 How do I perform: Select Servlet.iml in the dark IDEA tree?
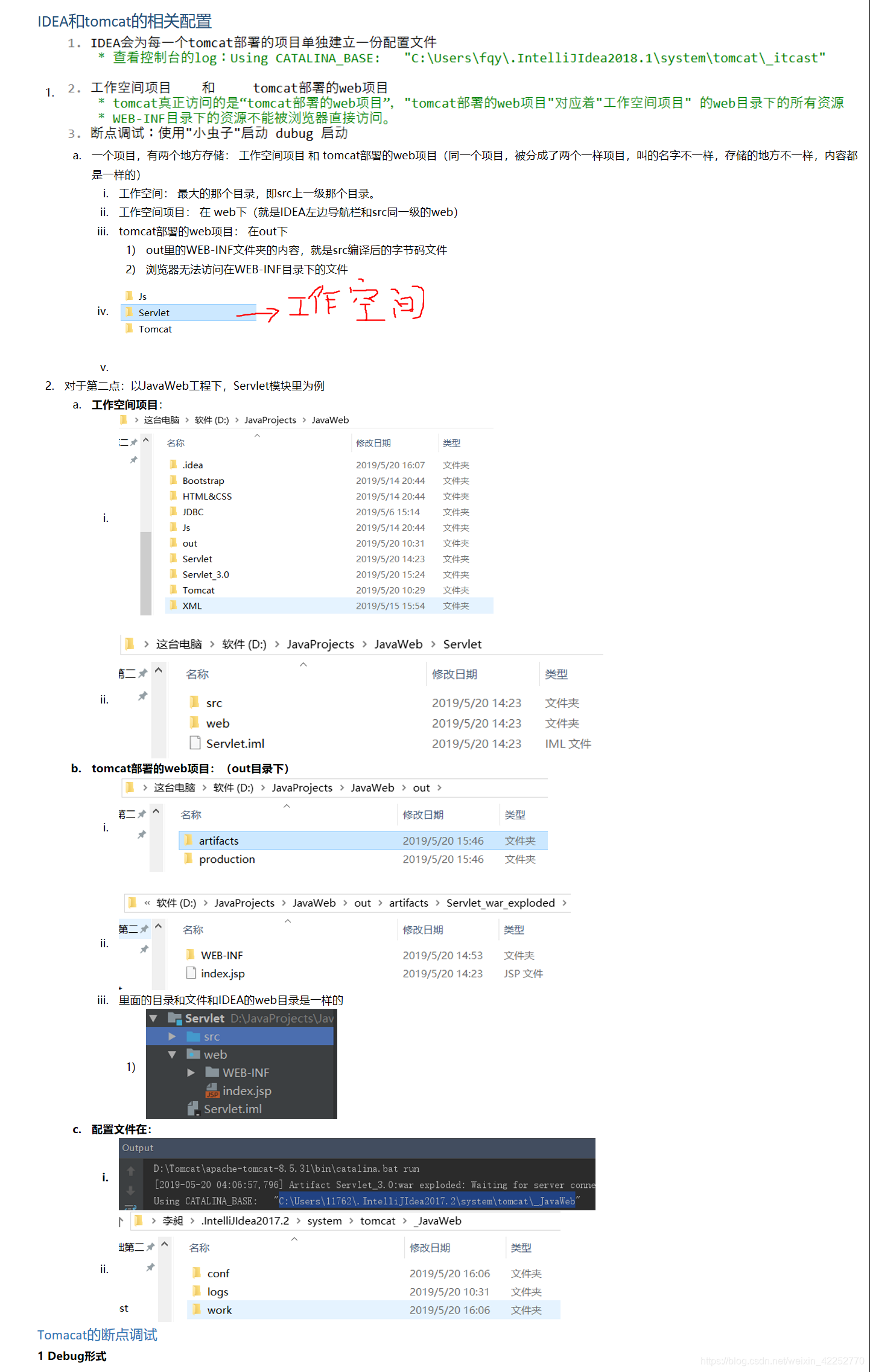pos(232,1109)
